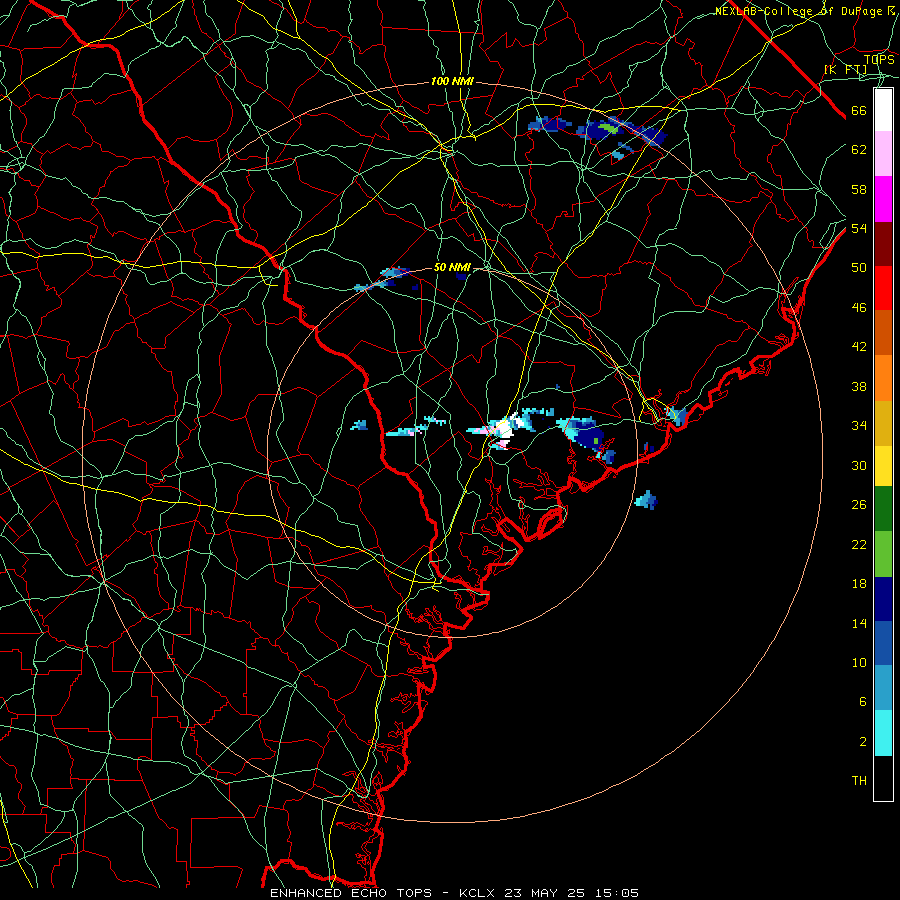900x900 pixels.
Task: Pick the white swatch at top of legend
Action: 883,110
